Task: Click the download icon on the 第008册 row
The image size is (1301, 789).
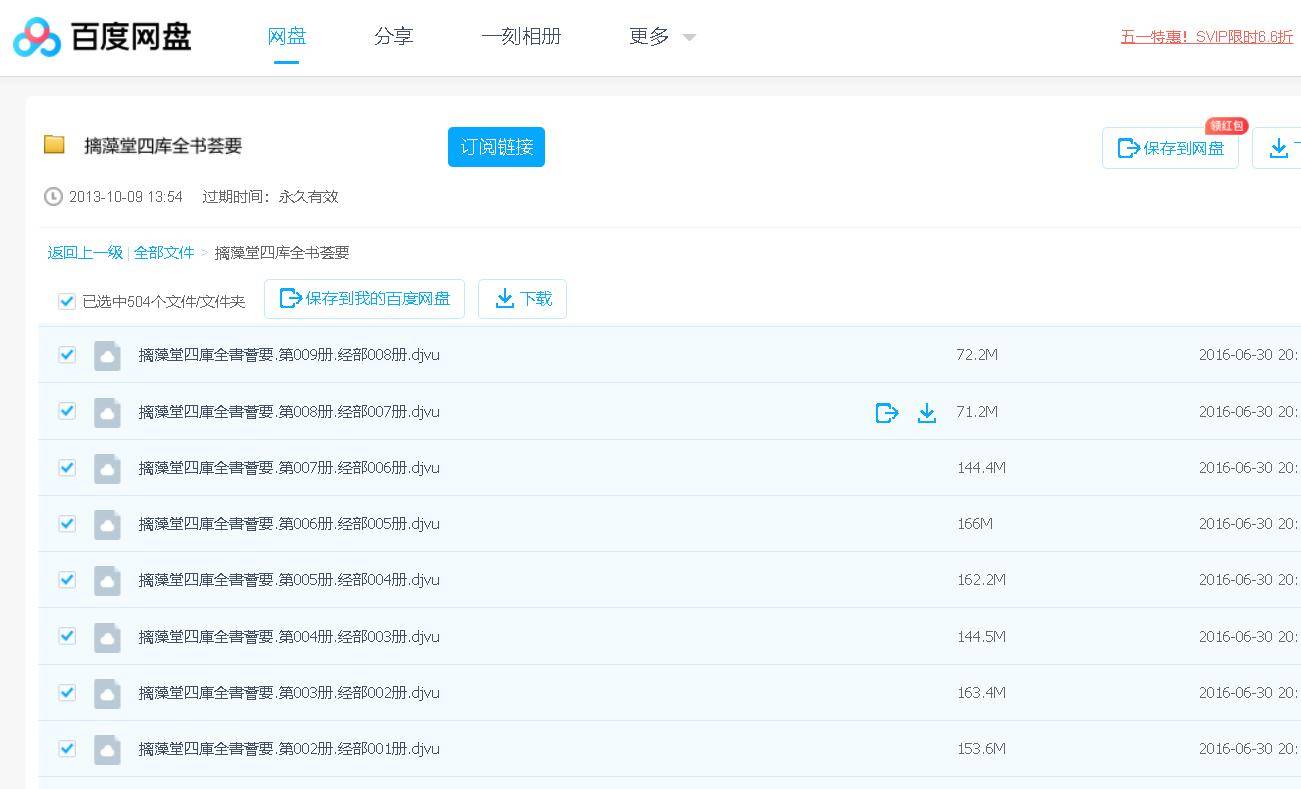Action: point(927,413)
